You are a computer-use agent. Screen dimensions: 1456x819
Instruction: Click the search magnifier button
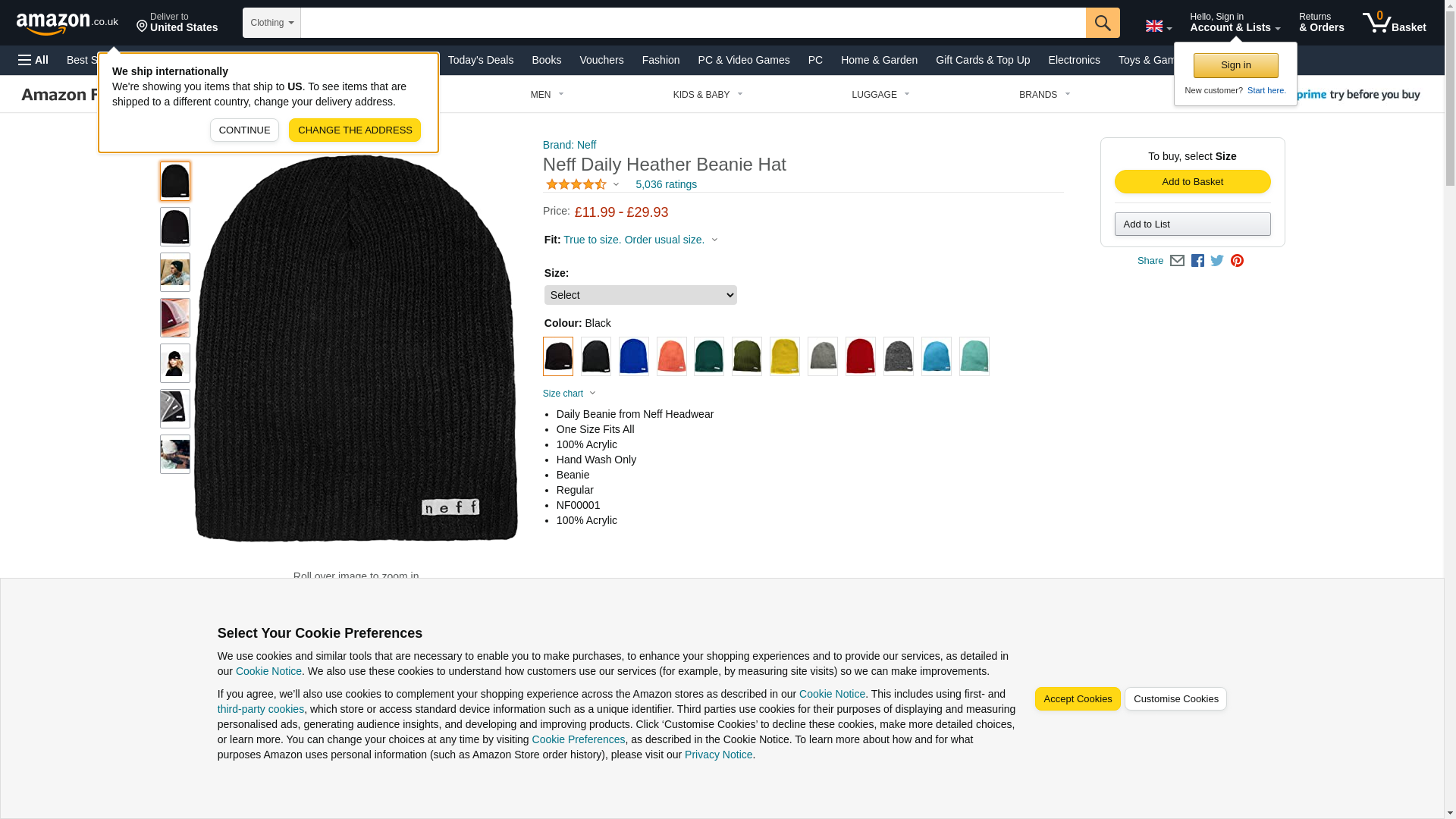(1102, 23)
